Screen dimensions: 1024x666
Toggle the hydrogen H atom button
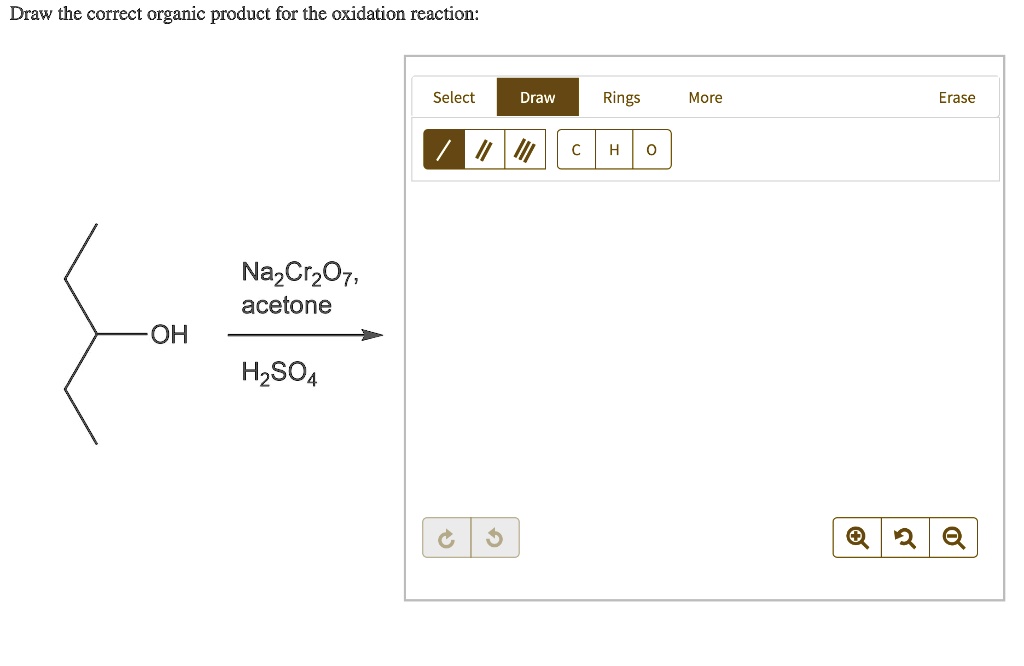pos(613,148)
